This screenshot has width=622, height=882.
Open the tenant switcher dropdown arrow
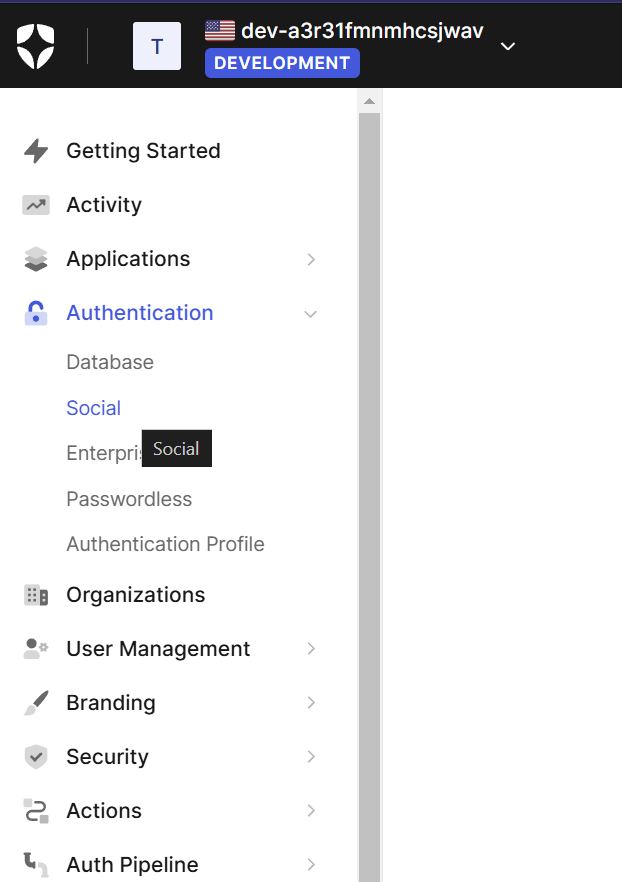coord(508,46)
